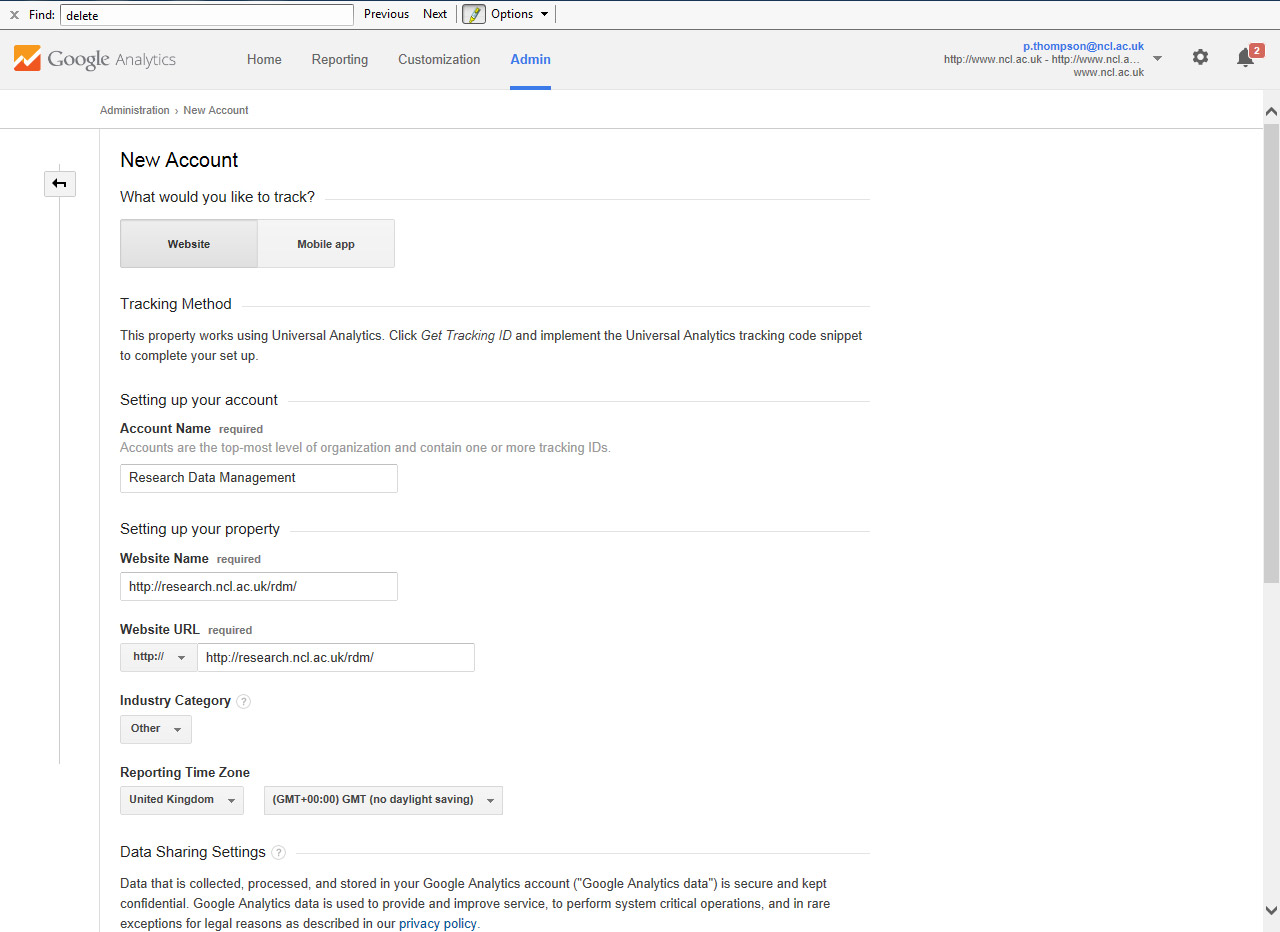Open the http:// protocol dropdown
Viewport: 1280px width, 932px height.
[159, 657]
